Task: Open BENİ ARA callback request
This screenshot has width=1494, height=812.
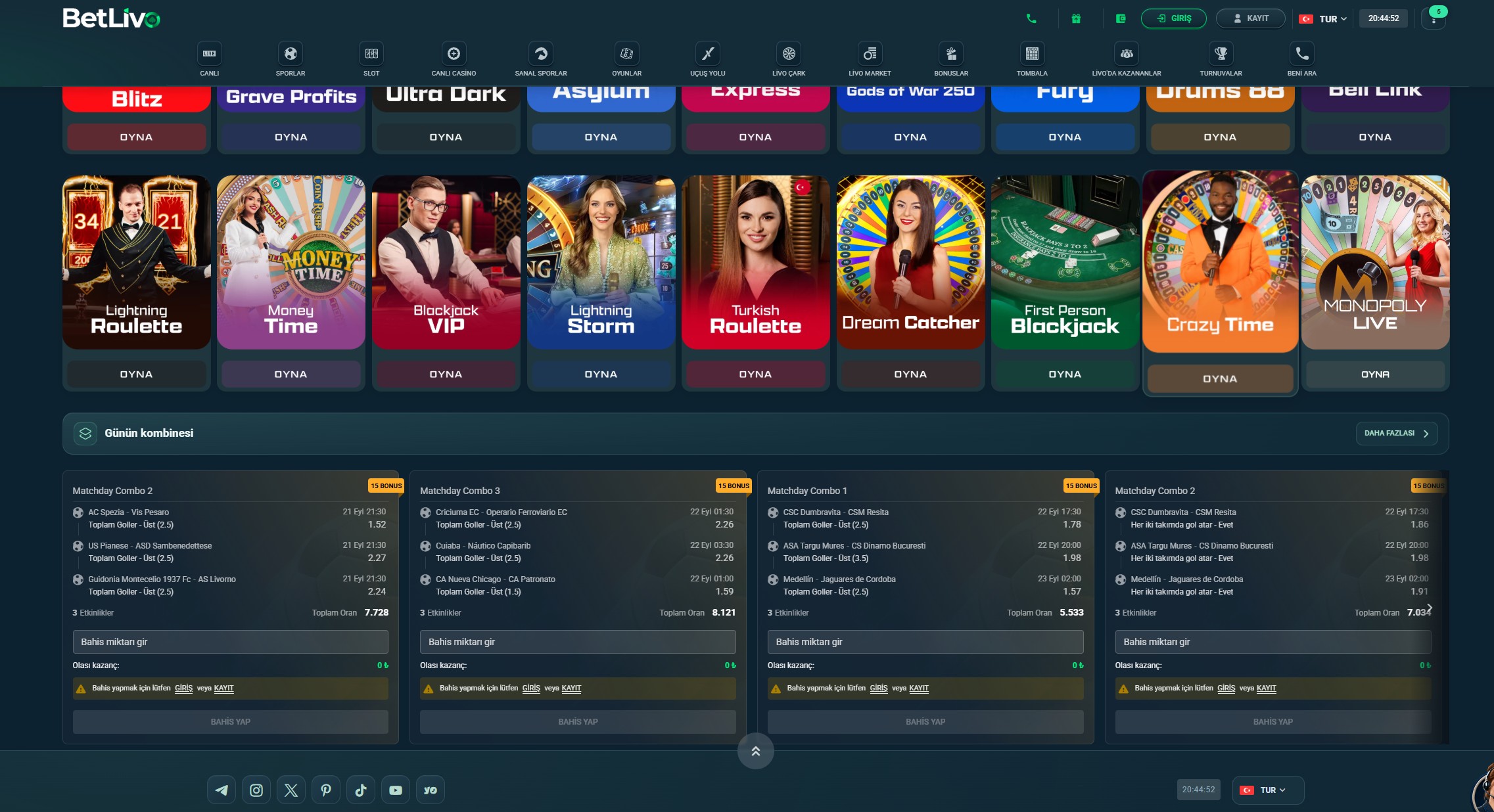Action: point(1301,60)
